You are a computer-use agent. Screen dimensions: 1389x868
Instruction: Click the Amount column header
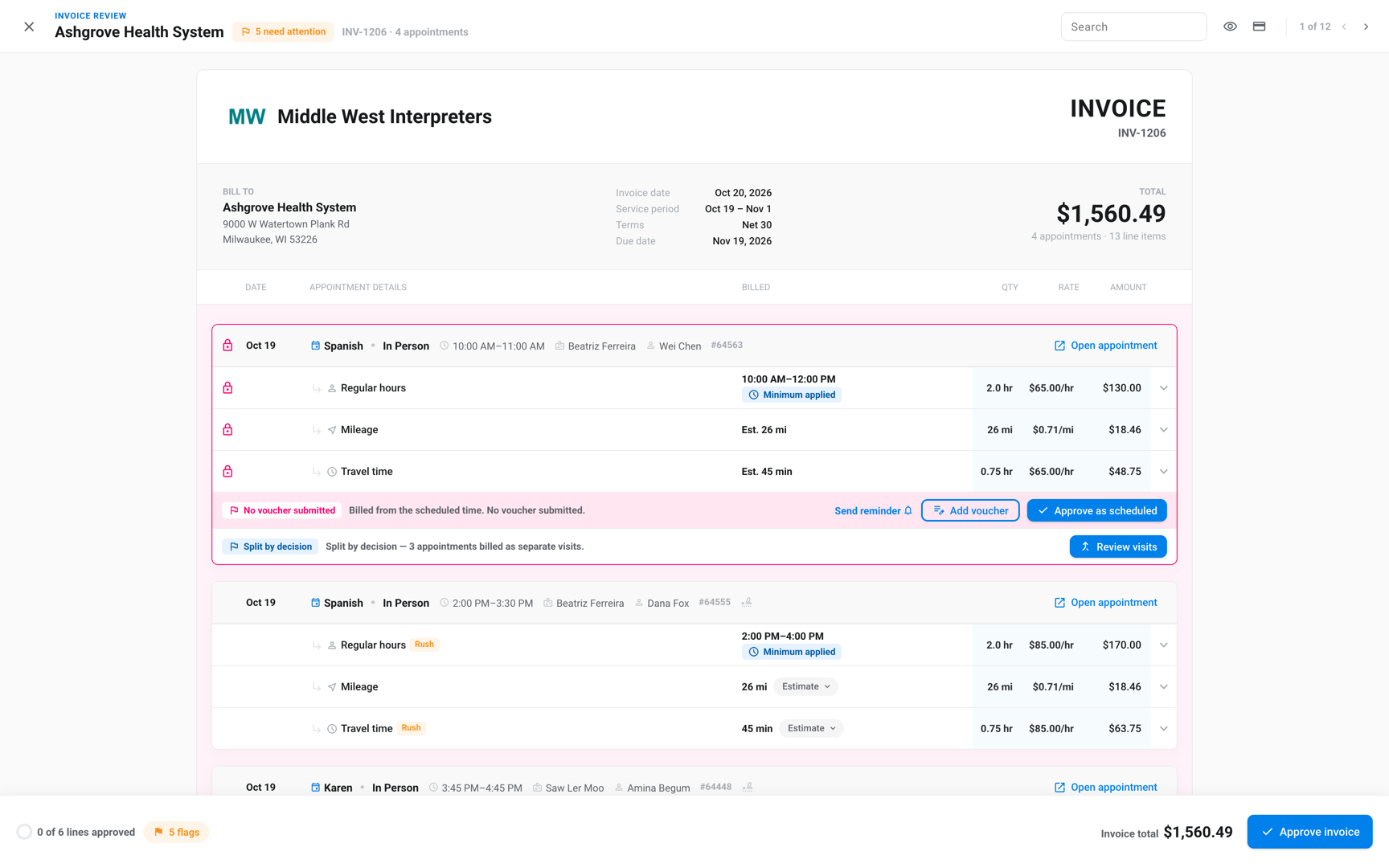(x=1128, y=287)
